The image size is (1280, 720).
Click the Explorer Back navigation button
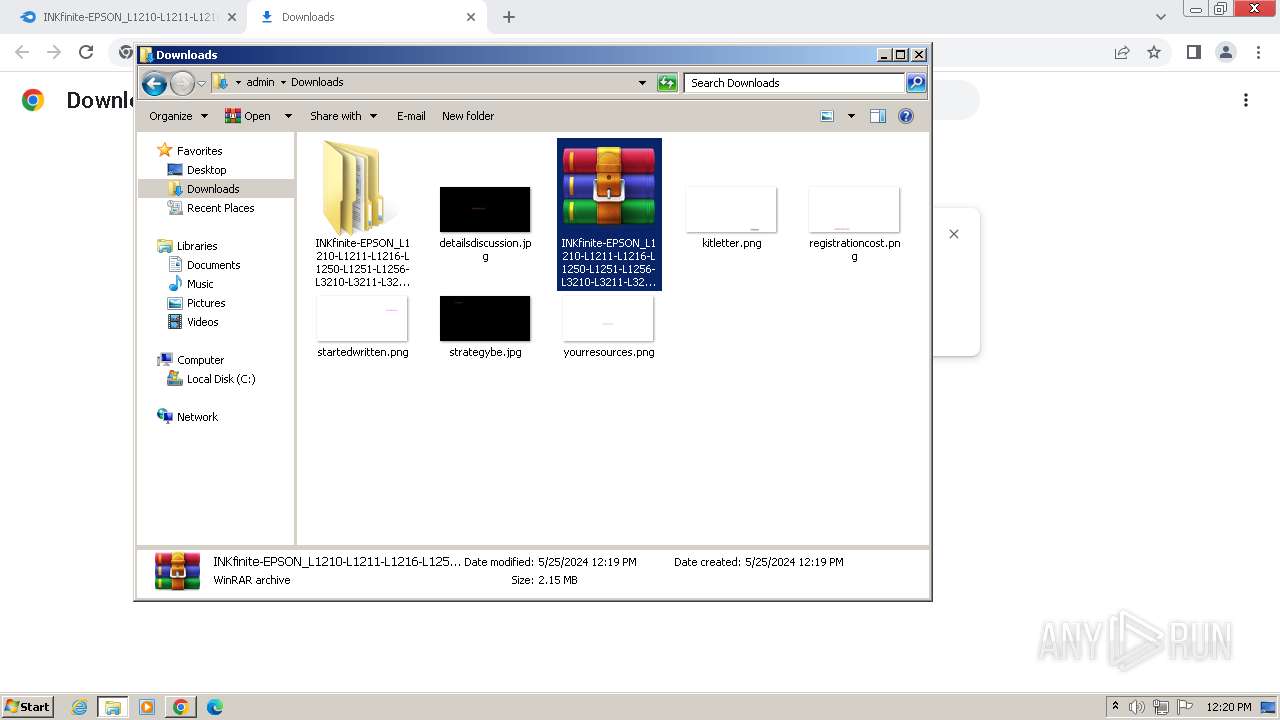click(154, 83)
